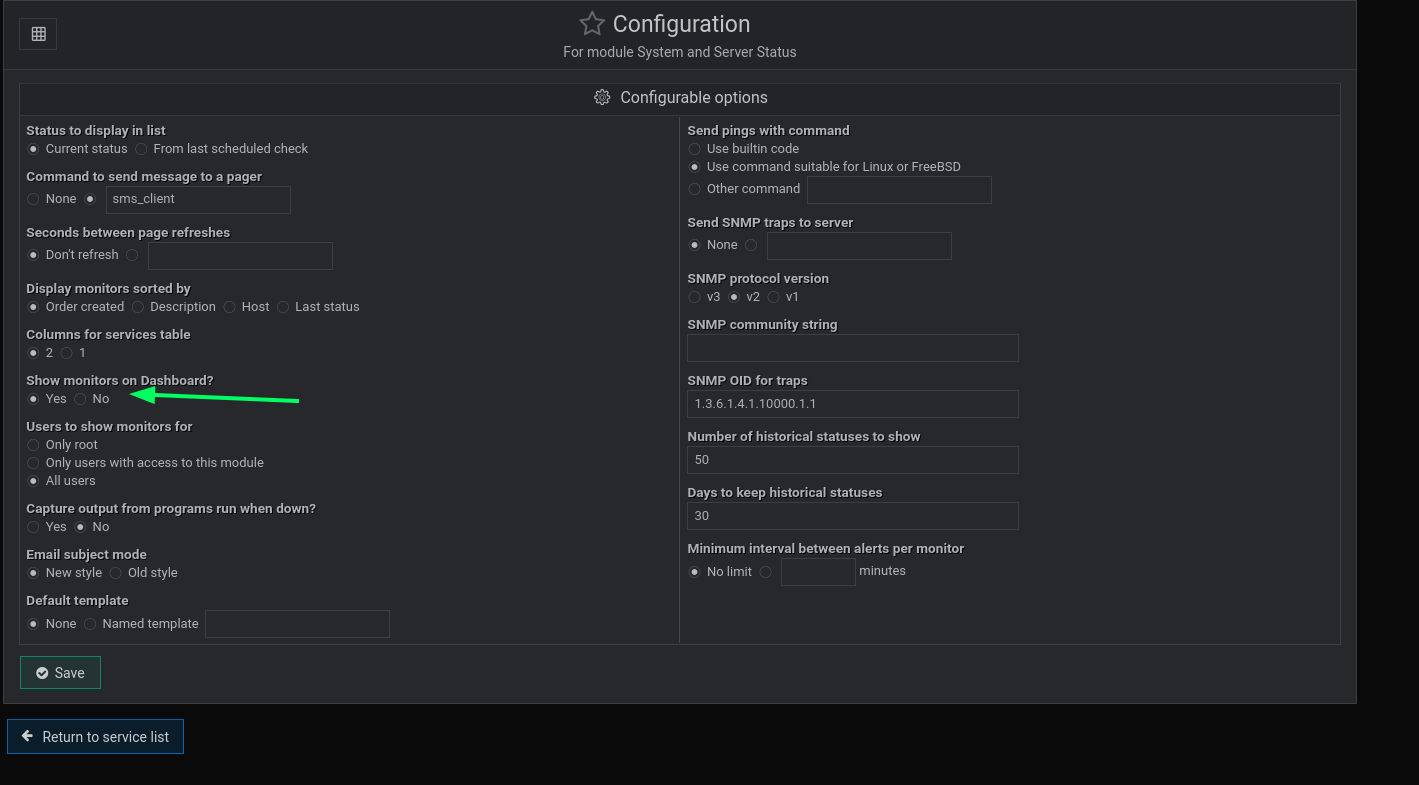Click the days to keep field showing 30
The image size is (1419, 785).
[853, 516]
